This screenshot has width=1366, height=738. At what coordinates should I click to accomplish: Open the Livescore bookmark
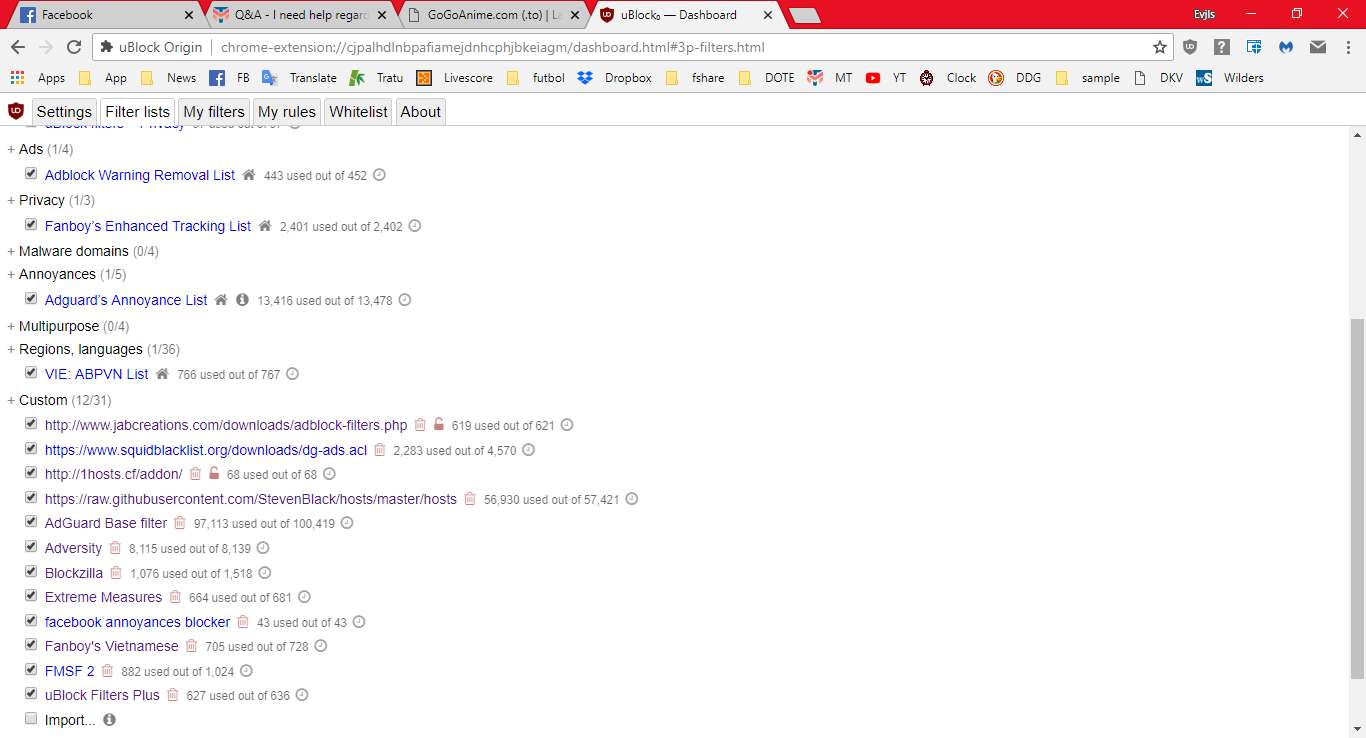tap(455, 78)
